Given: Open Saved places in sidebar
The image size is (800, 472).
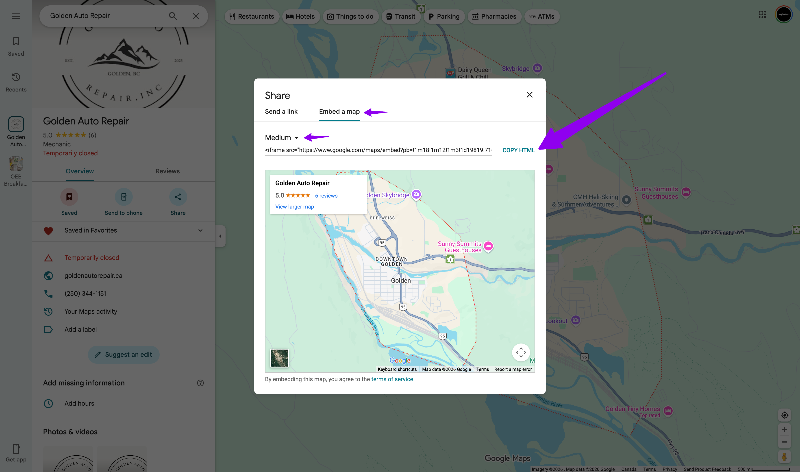Looking at the screenshot, I should coord(16,46).
